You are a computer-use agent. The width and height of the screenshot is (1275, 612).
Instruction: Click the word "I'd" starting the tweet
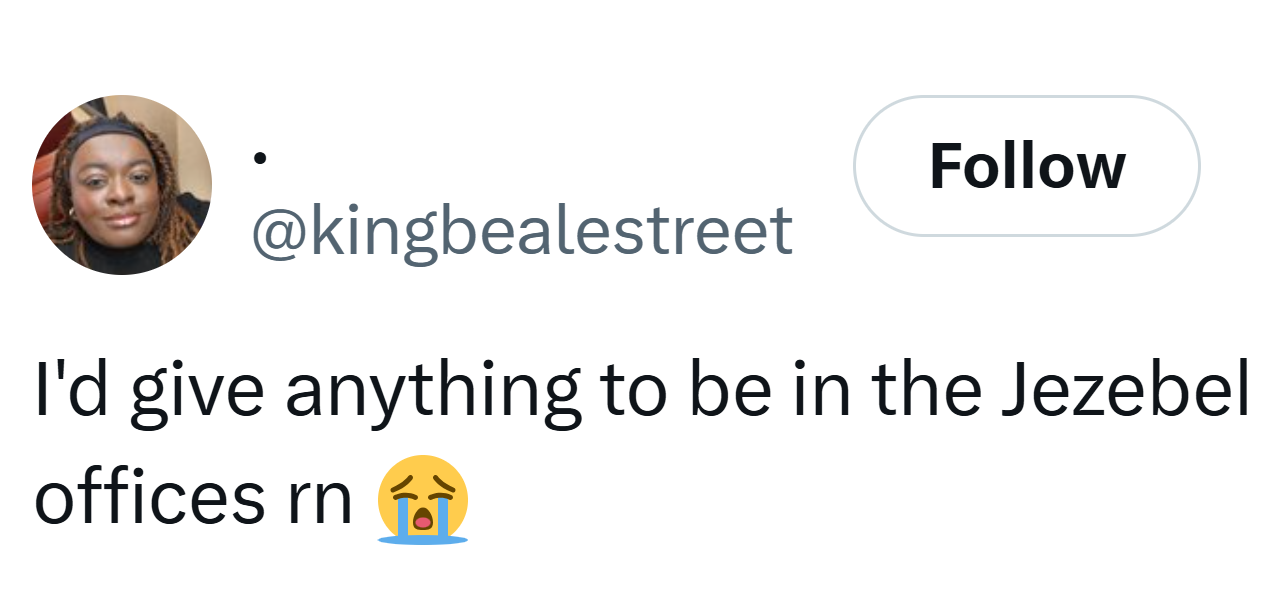[68, 389]
